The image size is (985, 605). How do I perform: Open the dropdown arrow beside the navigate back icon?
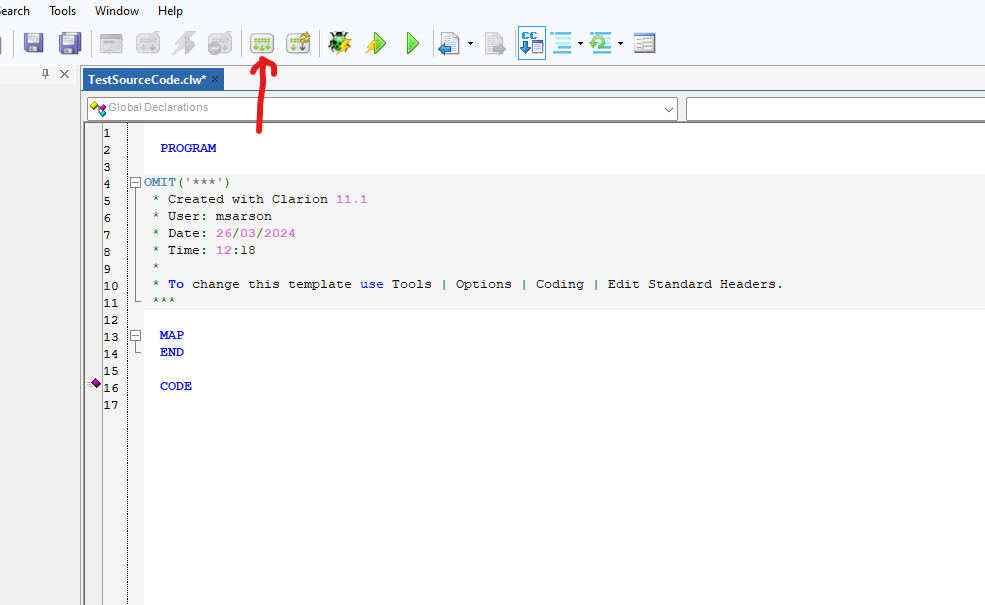point(470,44)
